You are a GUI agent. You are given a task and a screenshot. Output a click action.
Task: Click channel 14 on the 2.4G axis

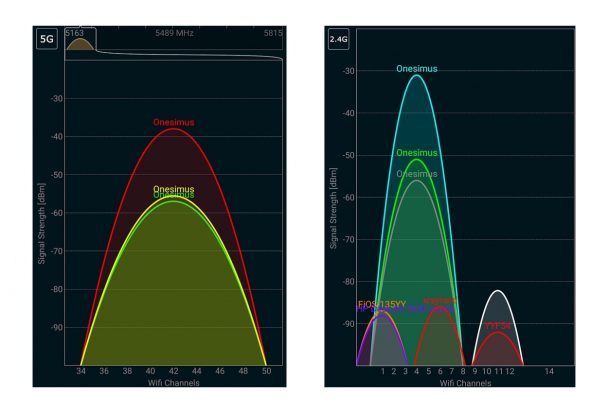coord(549,372)
